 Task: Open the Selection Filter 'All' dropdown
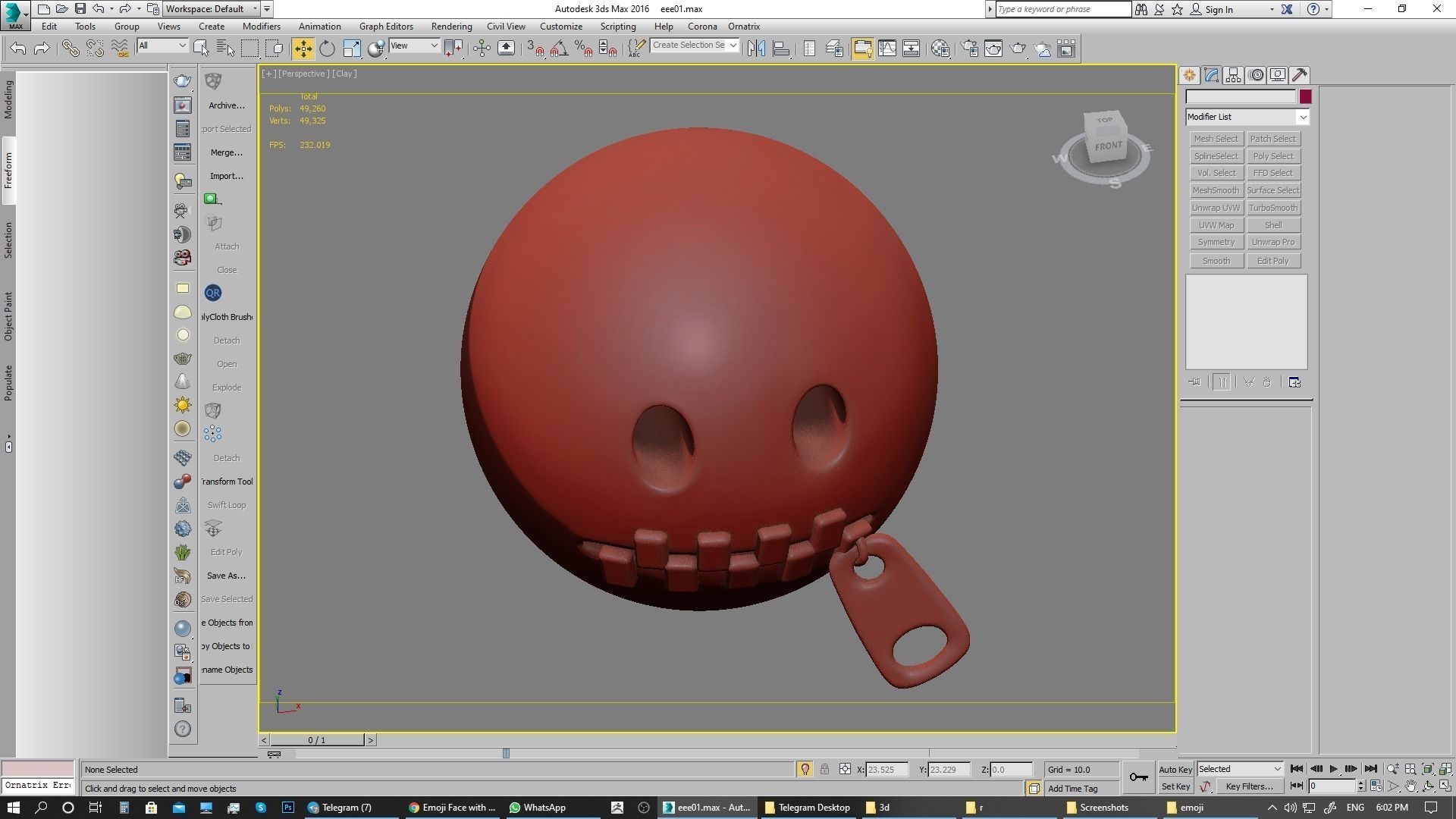162,45
